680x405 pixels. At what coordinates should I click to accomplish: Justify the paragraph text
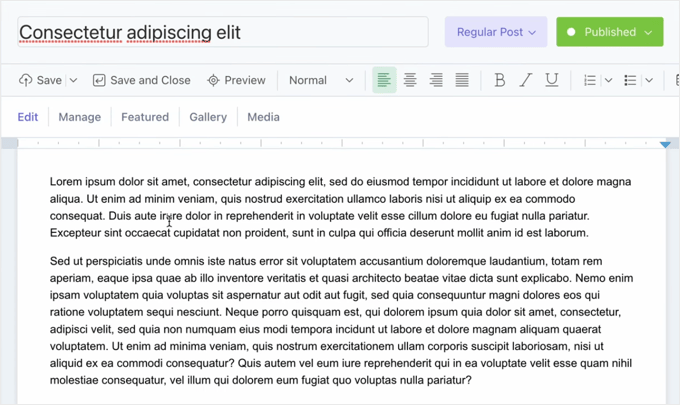tap(462, 80)
